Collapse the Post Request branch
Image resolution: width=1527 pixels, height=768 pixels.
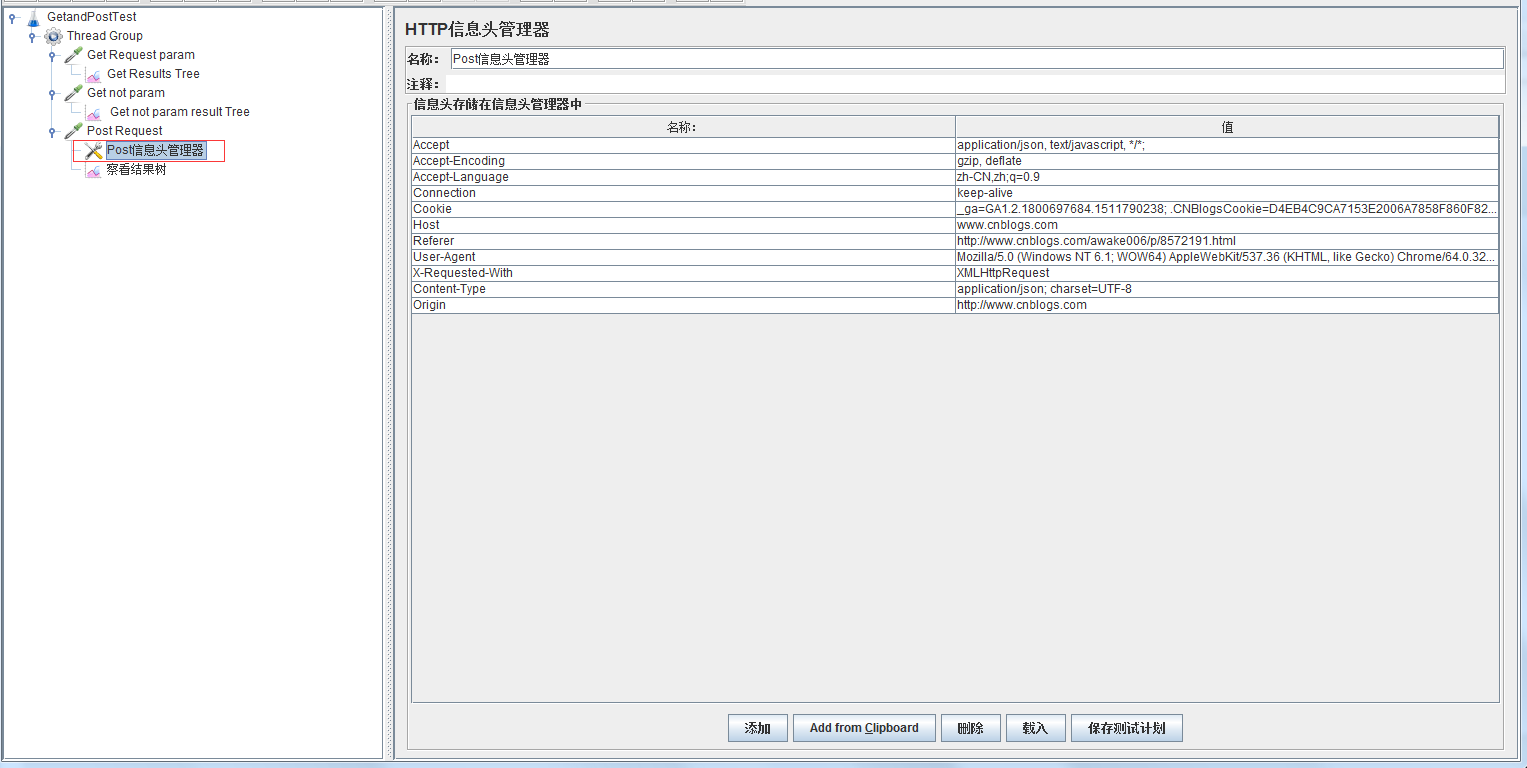(50, 130)
